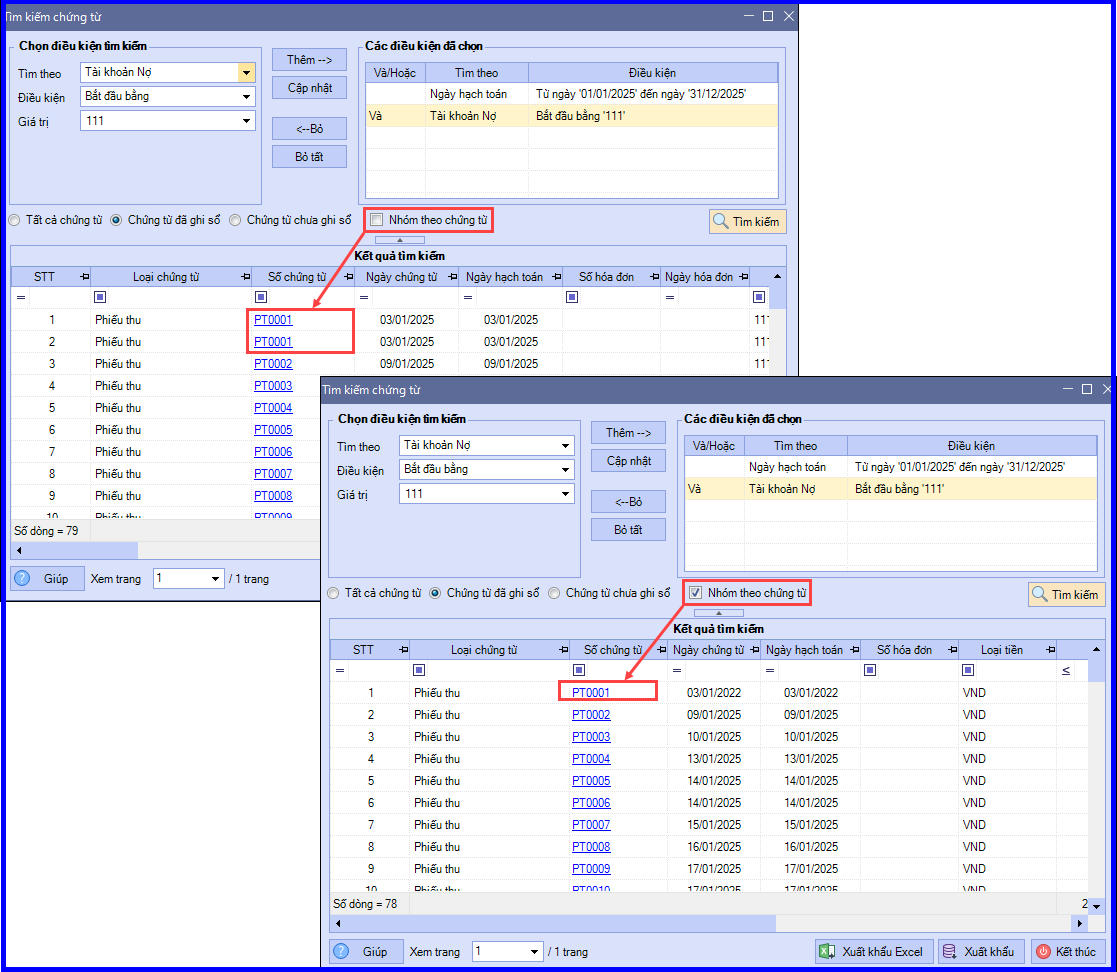
Task: Click Thêm --> button in back window
Action: (309, 60)
